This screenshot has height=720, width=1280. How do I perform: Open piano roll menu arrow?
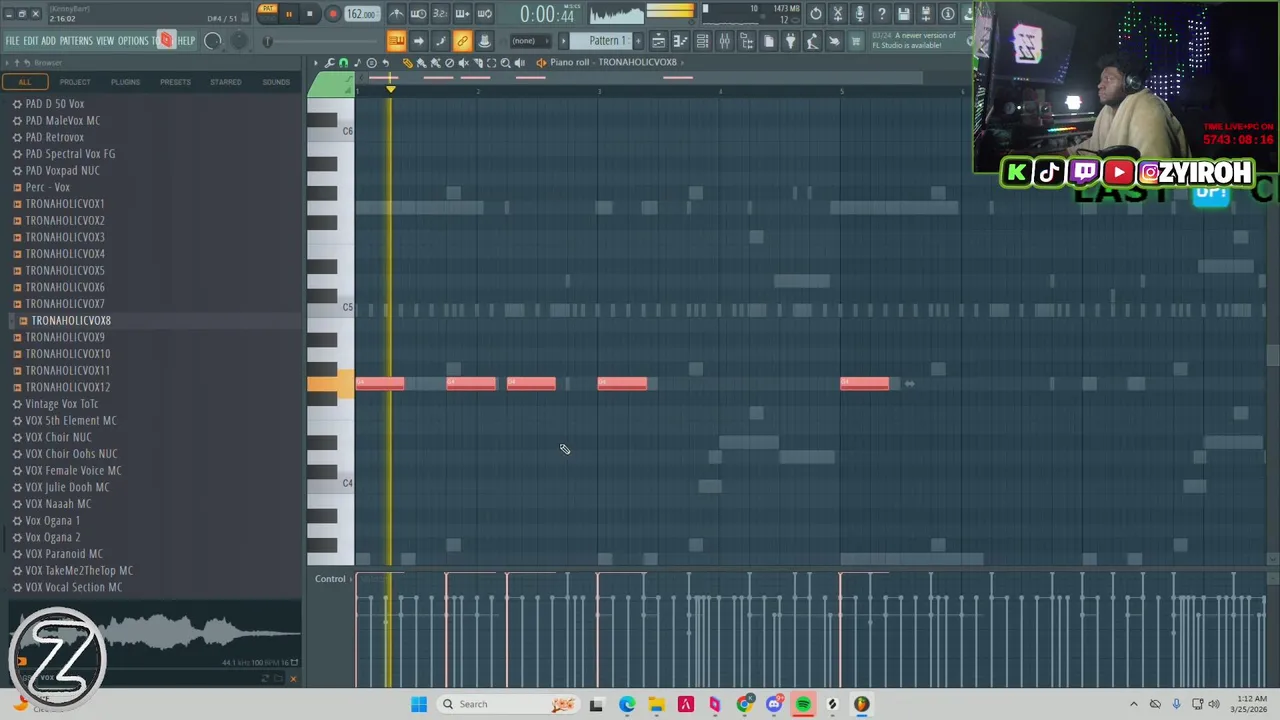pyautogui.click(x=316, y=63)
